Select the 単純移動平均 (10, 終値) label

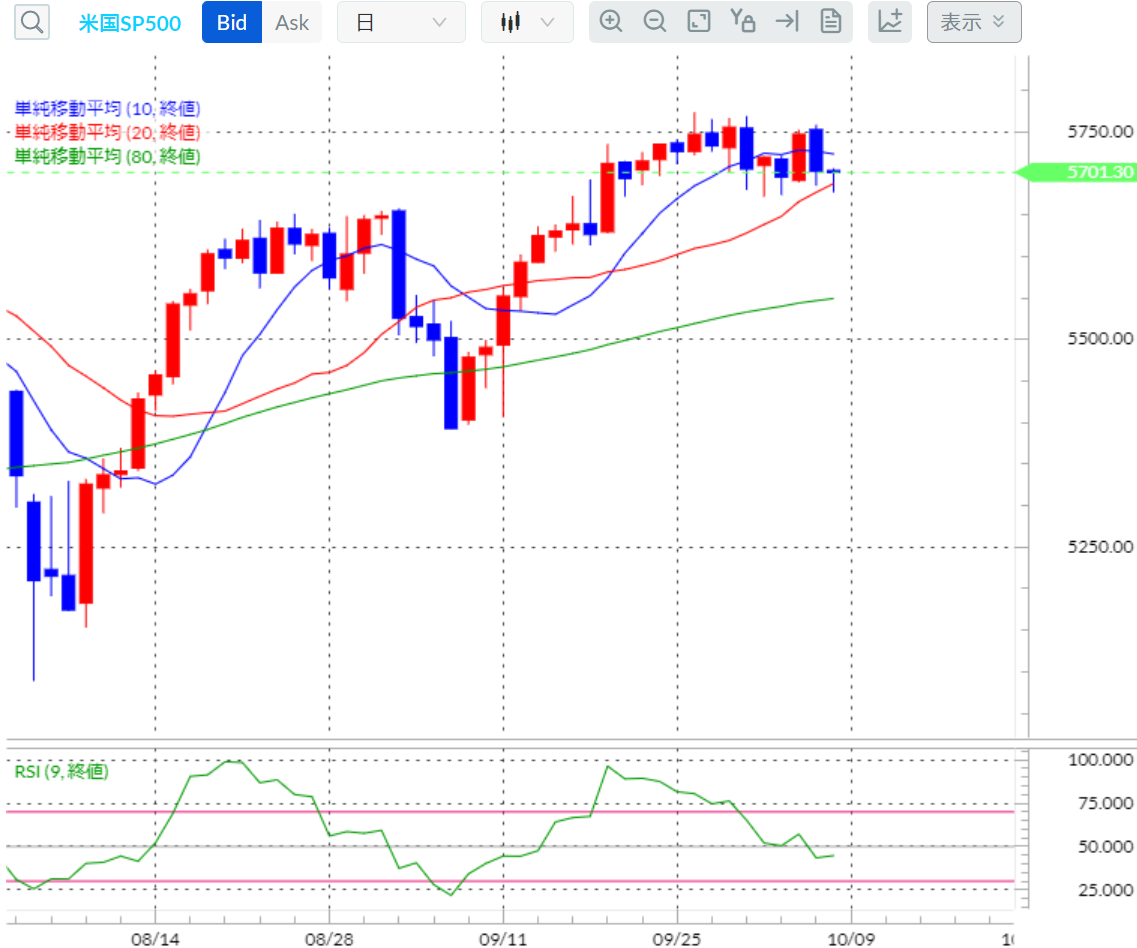(107, 109)
